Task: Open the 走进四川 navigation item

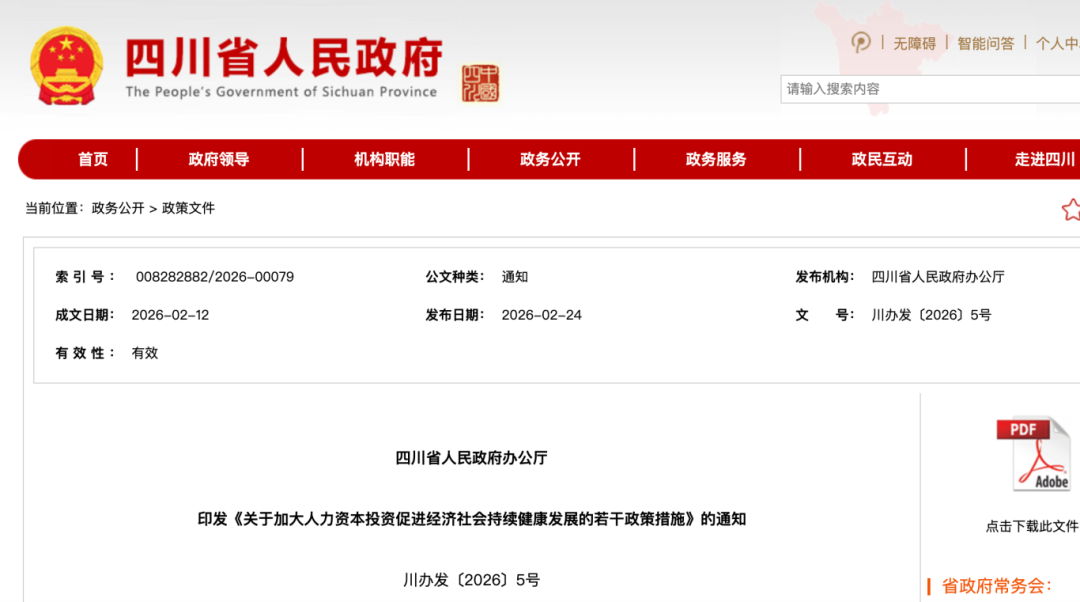Action: [x=1045, y=159]
